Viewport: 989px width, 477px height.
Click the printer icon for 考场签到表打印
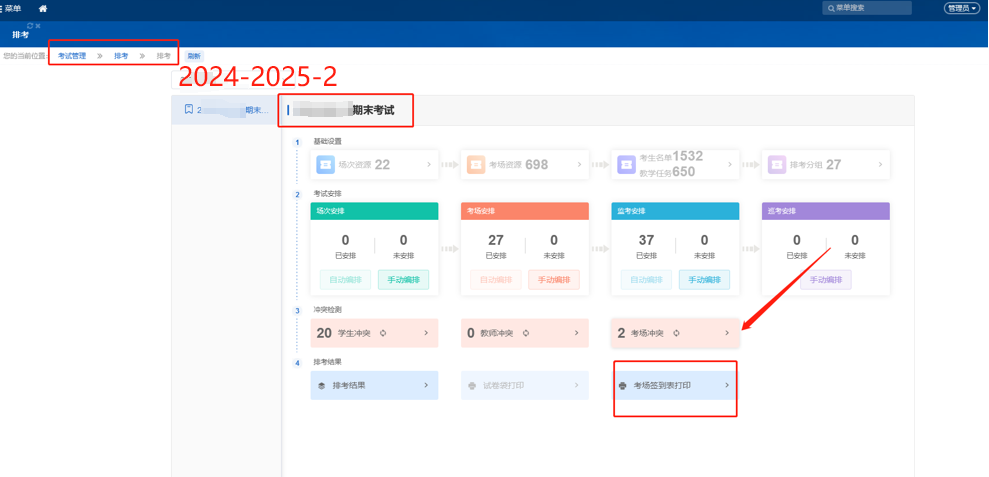[x=623, y=385]
